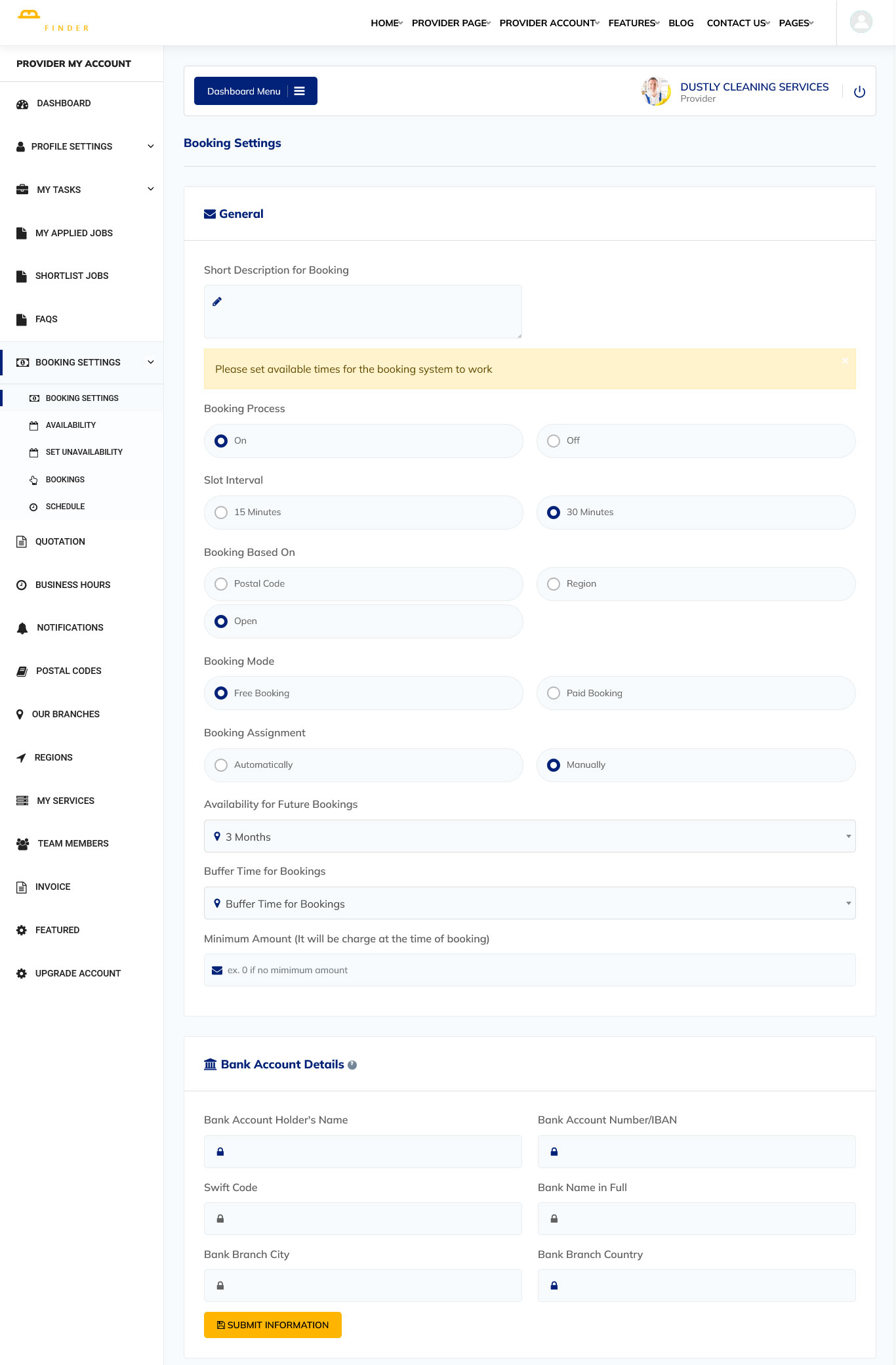Click the Featured gear icon
This screenshot has height=1365, width=896.
click(x=22, y=930)
